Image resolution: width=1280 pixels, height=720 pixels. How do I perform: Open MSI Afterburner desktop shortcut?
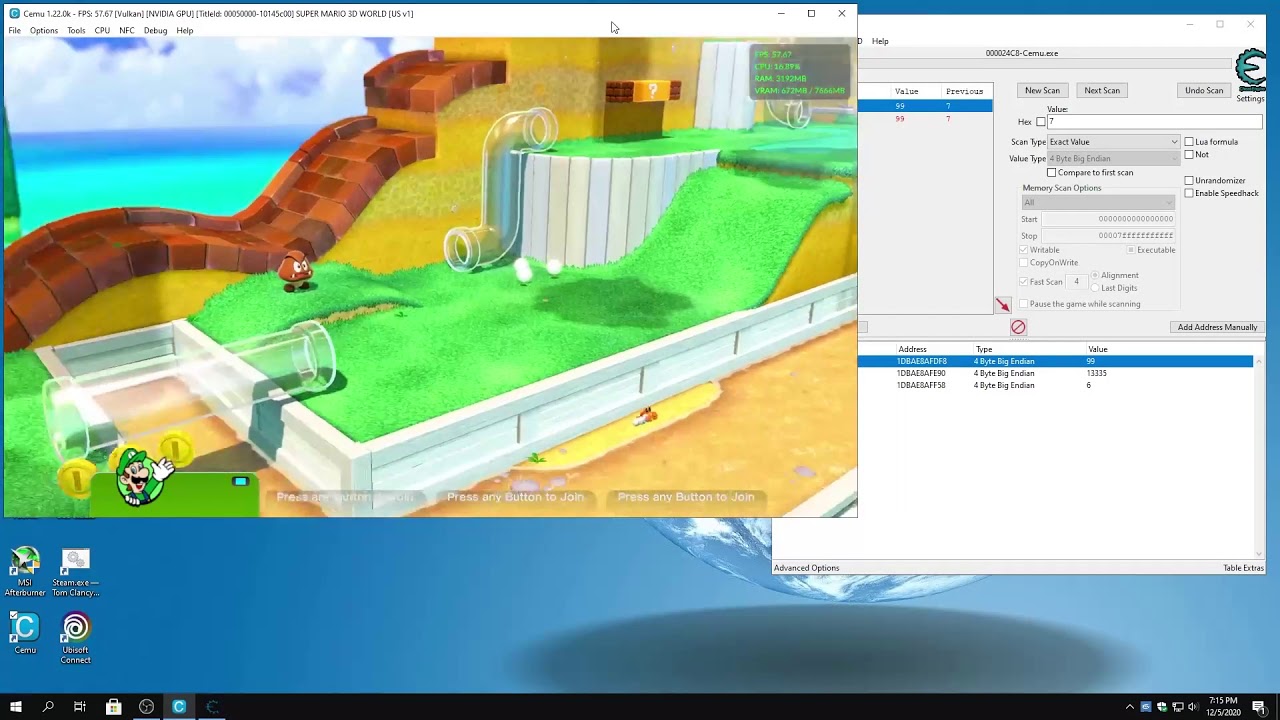coord(25,573)
